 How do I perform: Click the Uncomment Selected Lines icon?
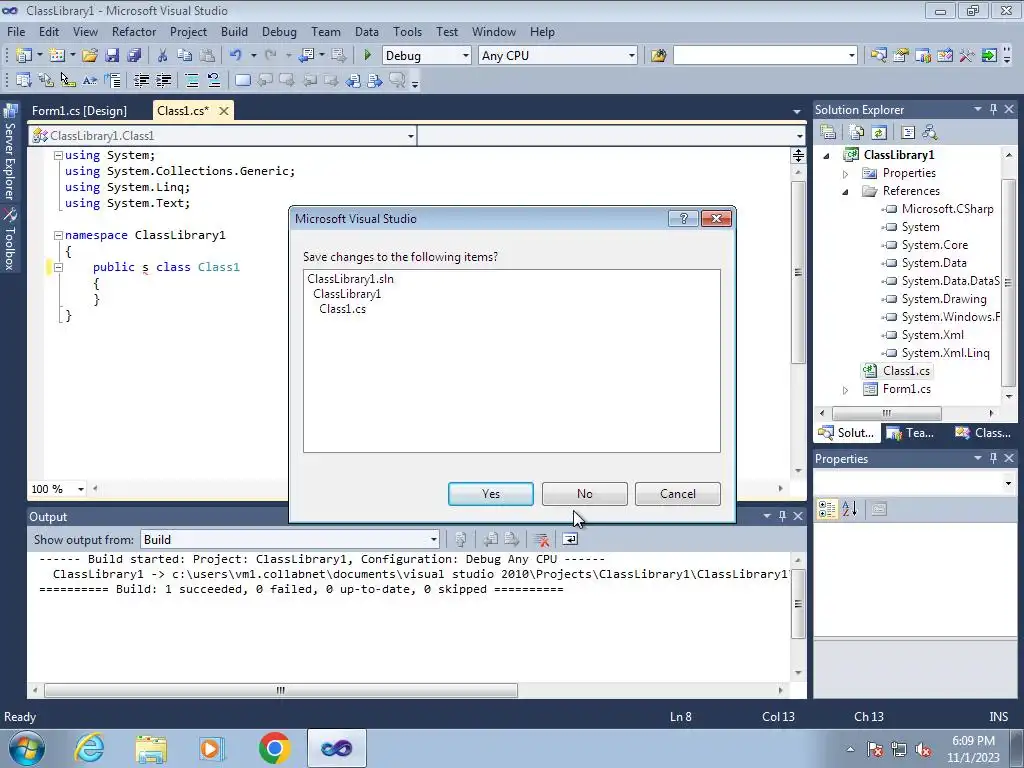[214, 80]
